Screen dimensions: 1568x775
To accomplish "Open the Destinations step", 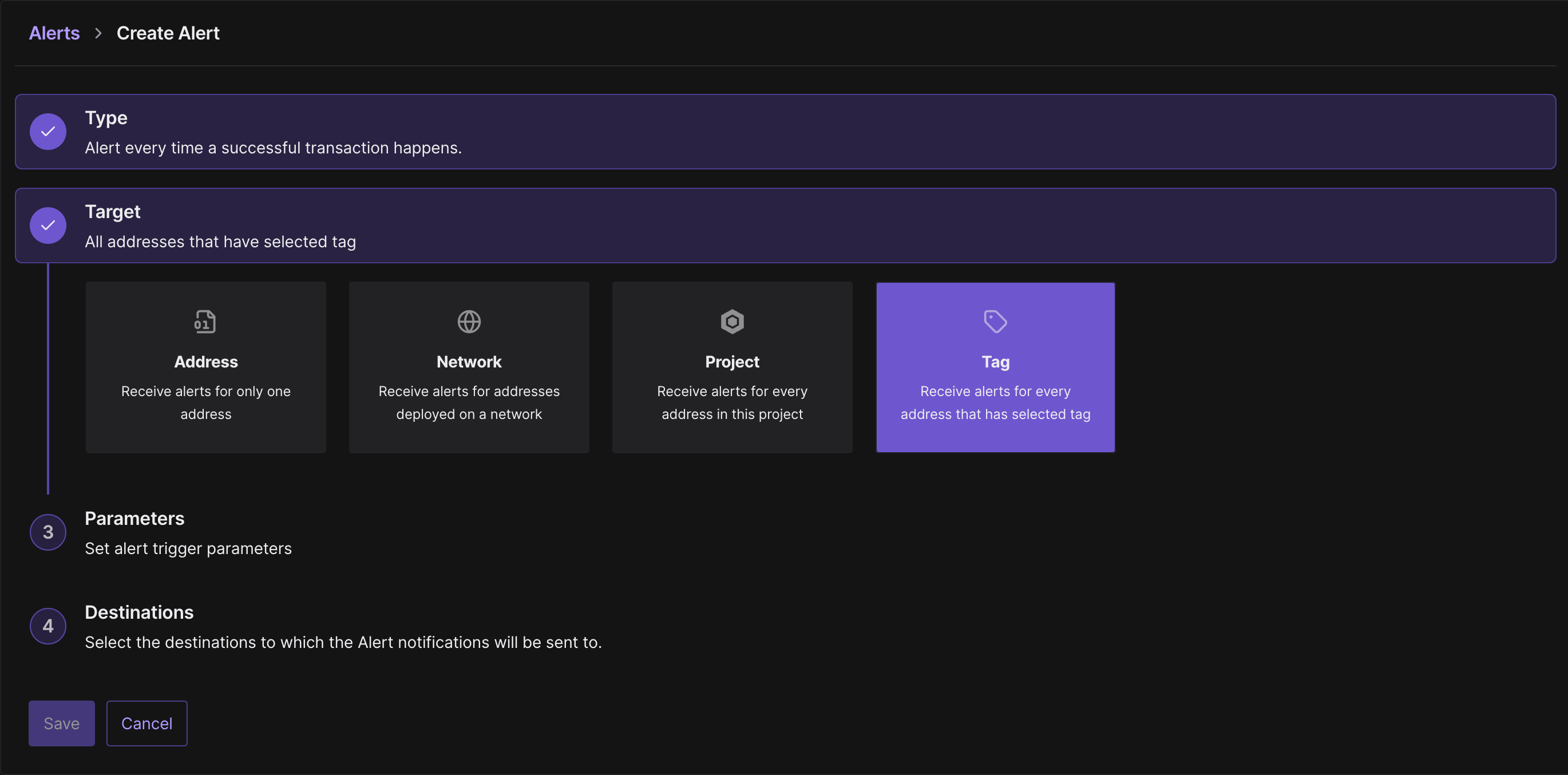I will coord(139,612).
